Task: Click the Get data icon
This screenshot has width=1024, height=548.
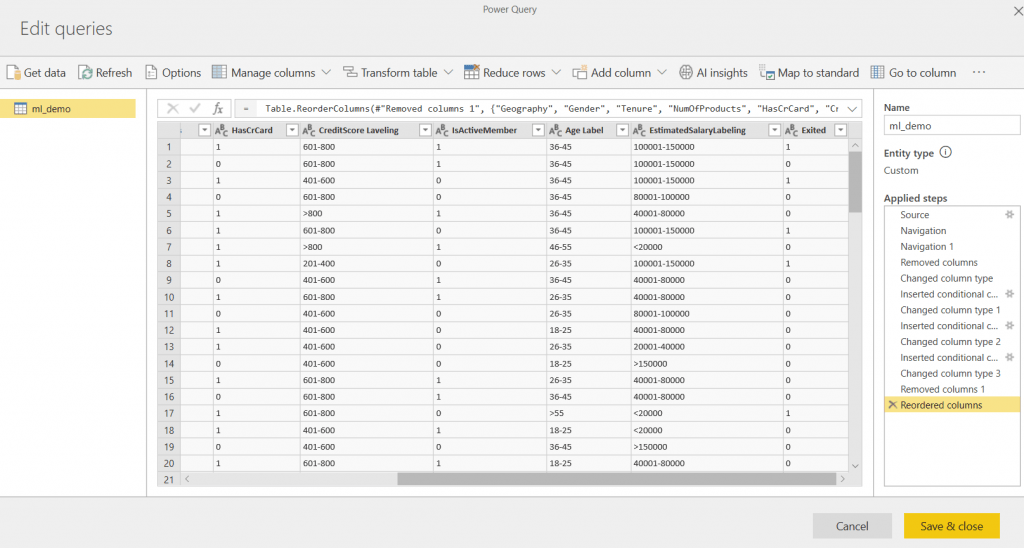Action: pos(13,73)
